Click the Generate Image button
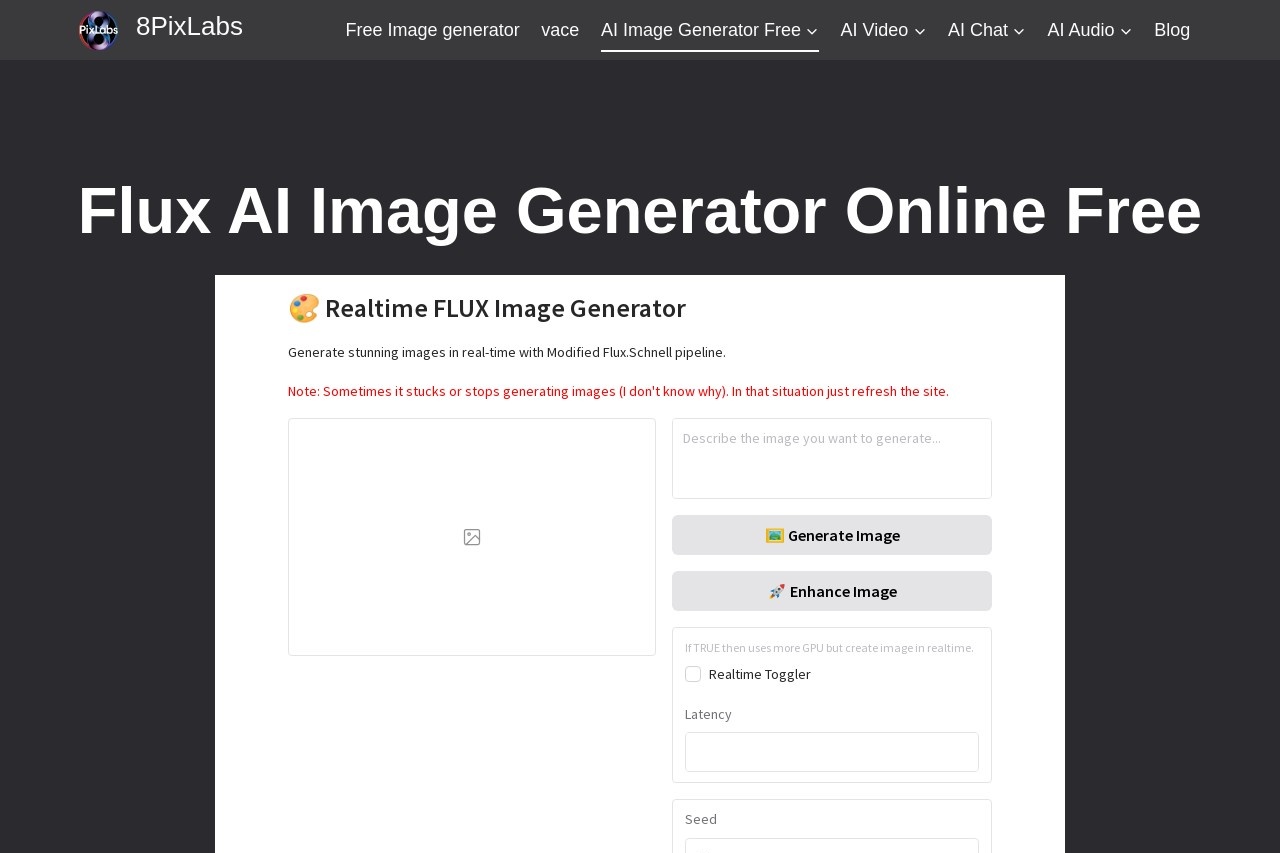 pos(832,535)
